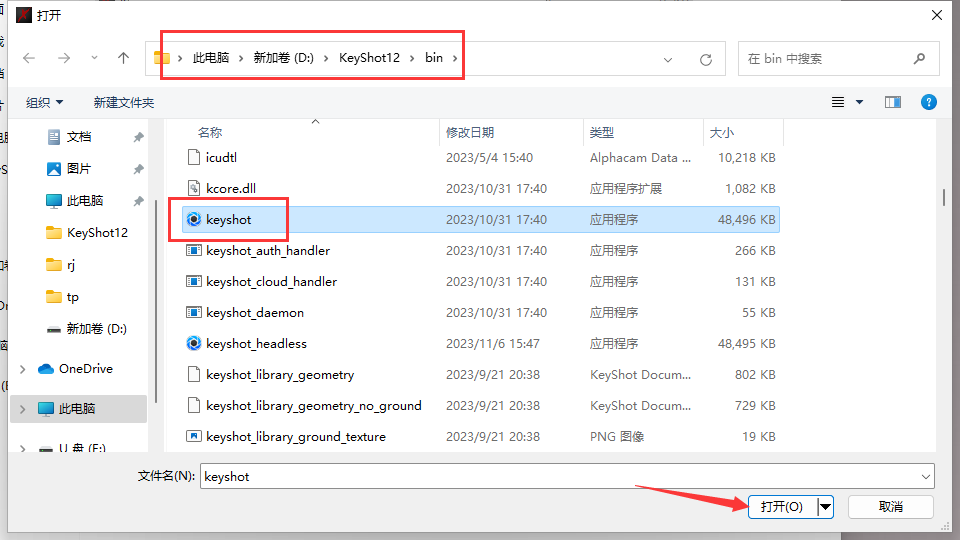Click keyshot_headless application icon
Screen dimensions: 960x540
[x=193, y=343]
